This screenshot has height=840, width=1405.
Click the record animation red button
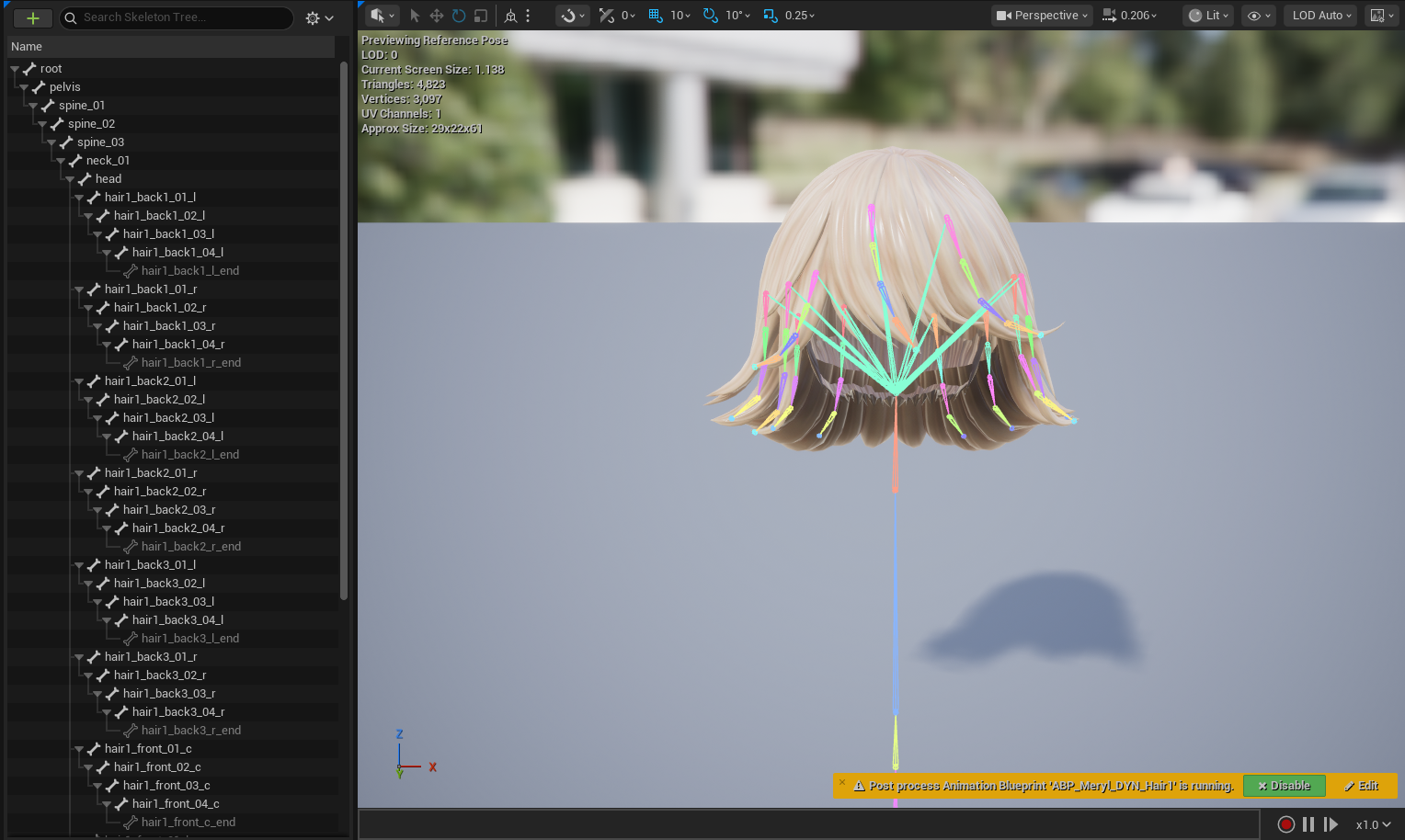pyautogui.click(x=1286, y=824)
